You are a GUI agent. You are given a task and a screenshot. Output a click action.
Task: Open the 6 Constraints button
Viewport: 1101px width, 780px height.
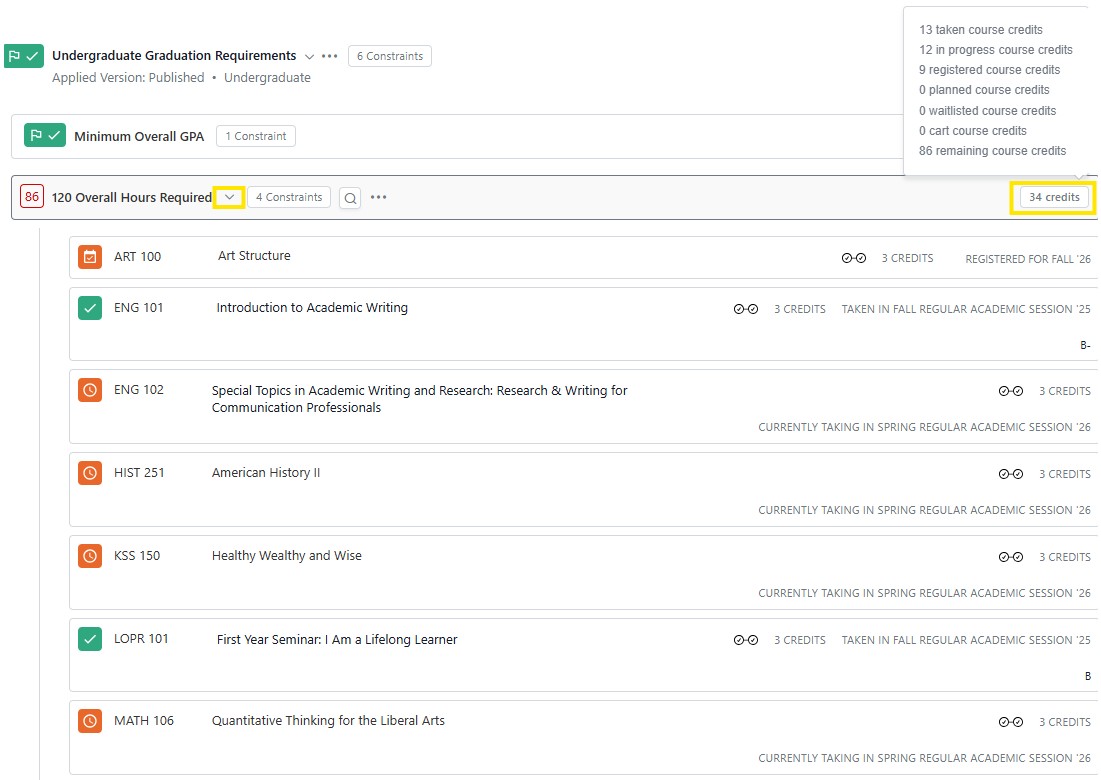390,56
